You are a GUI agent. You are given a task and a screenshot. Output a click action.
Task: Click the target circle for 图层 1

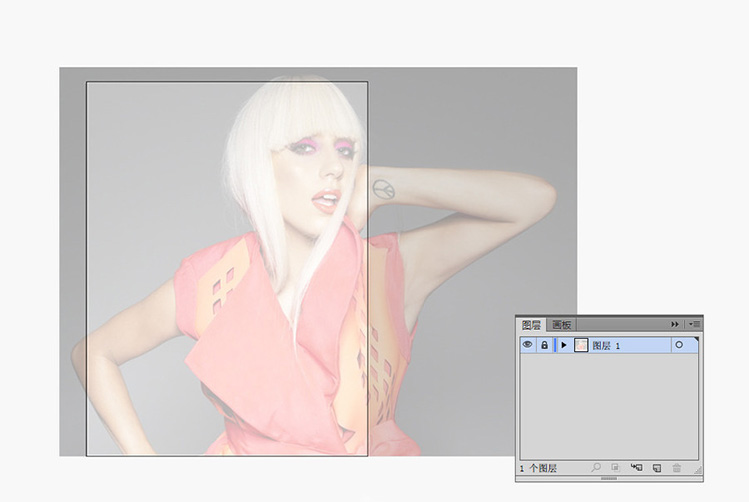[x=680, y=345]
